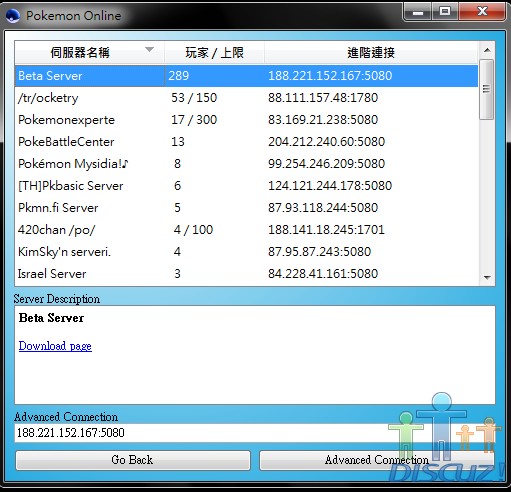The image size is (511, 492).
Task: Click address 87.95.87.243:5080
Action: pos(319,252)
